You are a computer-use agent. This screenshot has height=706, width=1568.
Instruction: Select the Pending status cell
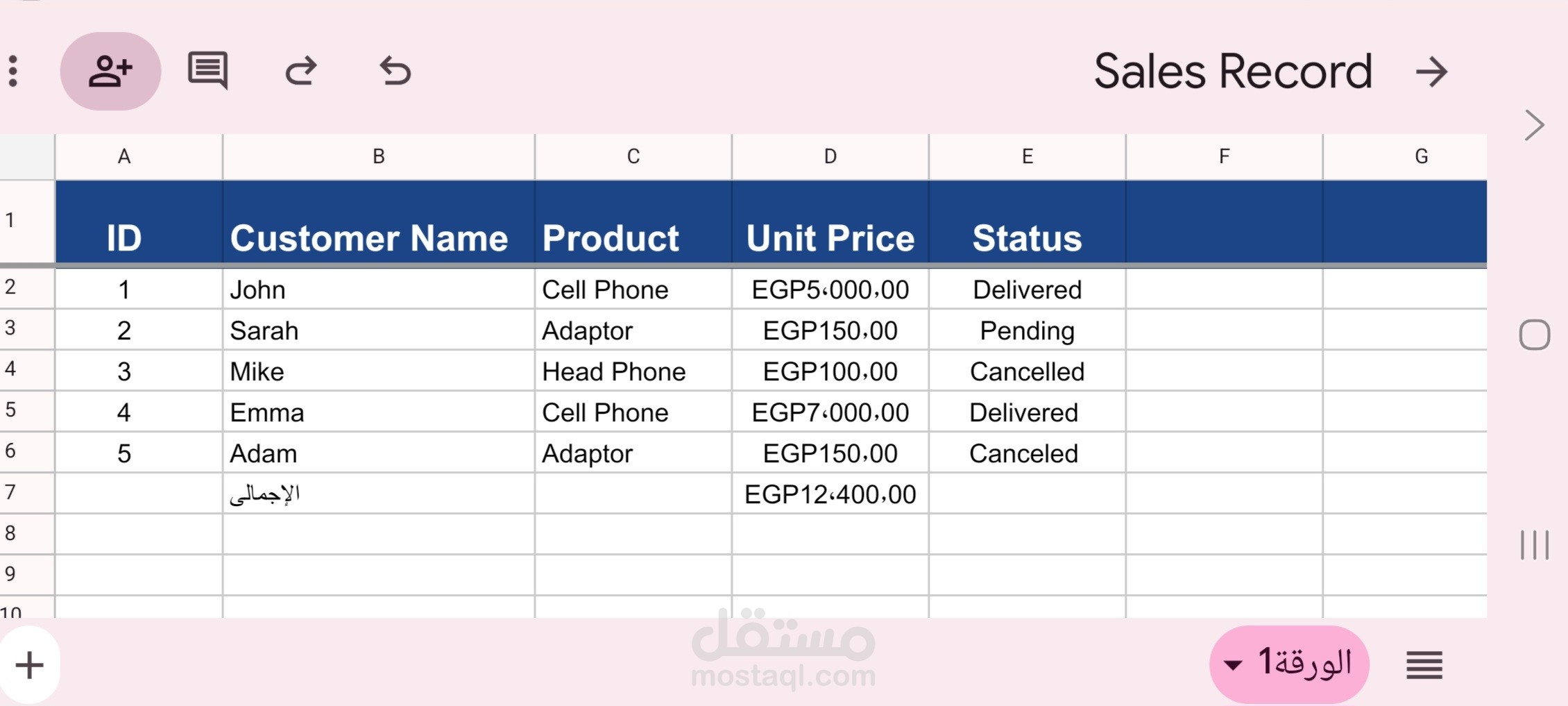[x=1027, y=330]
